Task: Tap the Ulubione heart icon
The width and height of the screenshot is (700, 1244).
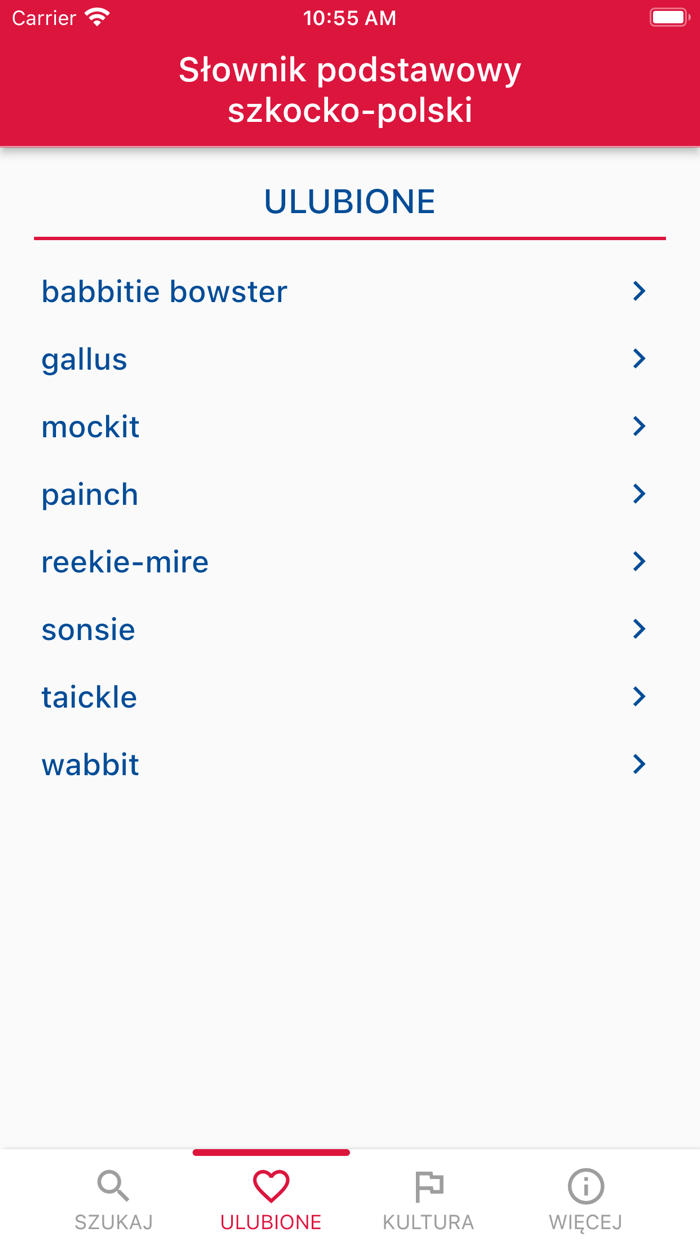Action: [x=270, y=1186]
